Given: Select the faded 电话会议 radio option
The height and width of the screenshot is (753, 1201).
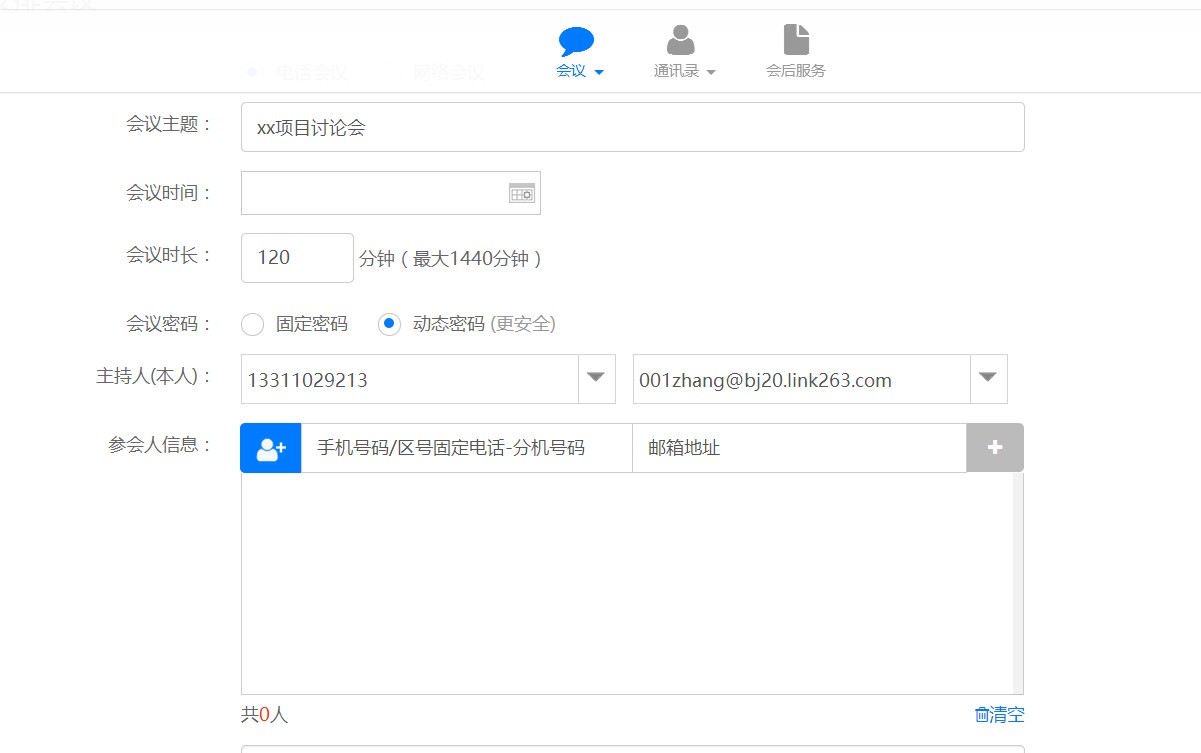Looking at the screenshot, I should click(x=252, y=72).
